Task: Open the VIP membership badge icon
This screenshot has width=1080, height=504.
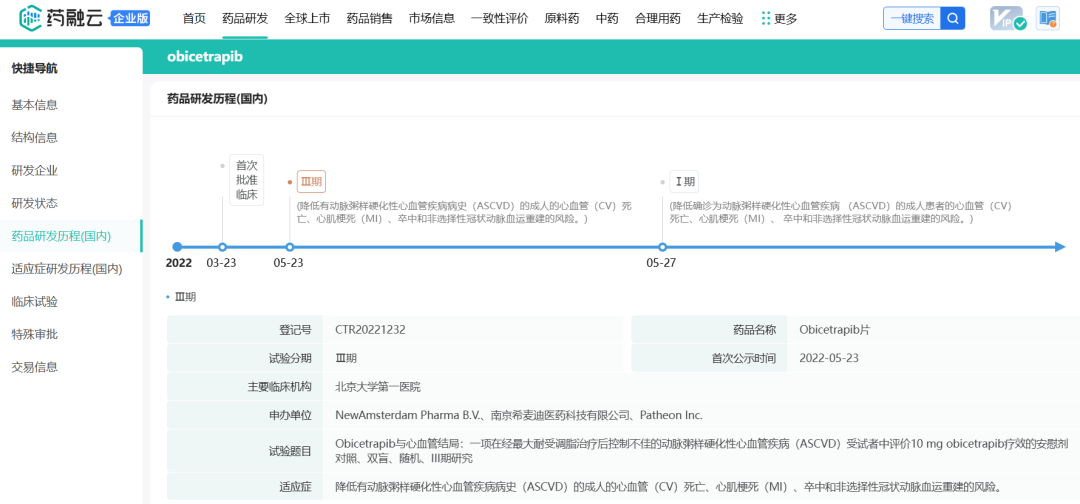Action: tap(1007, 18)
